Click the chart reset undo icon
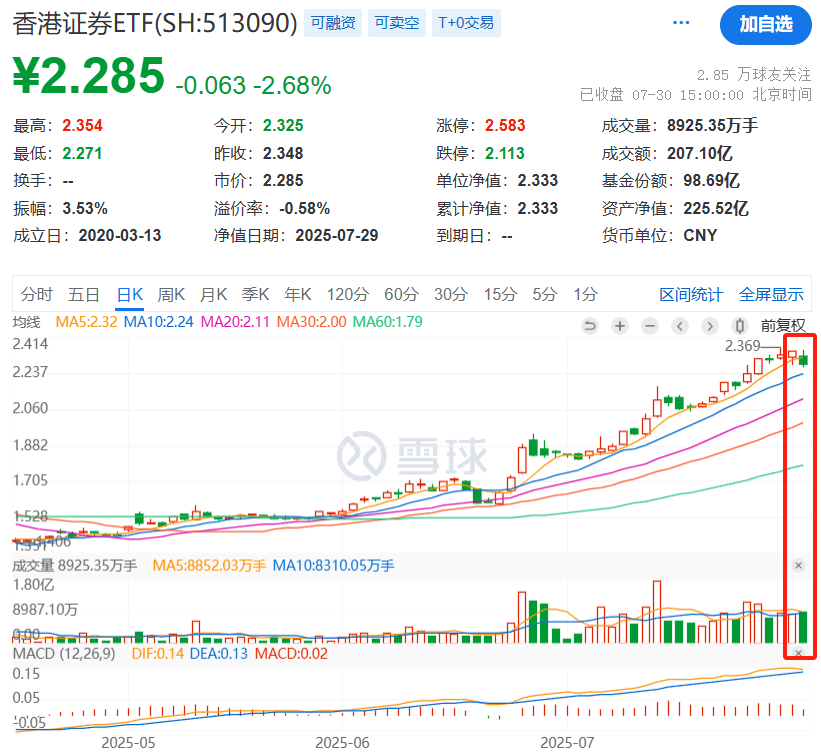Viewport: 821px width, 756px height. click(590, 326)
